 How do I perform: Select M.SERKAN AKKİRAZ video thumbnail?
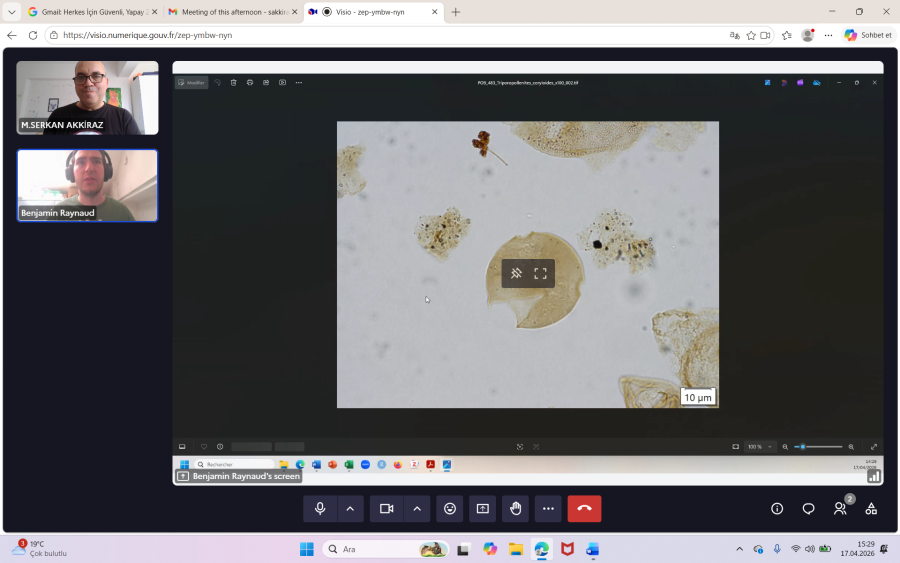[x=87, y=97]
